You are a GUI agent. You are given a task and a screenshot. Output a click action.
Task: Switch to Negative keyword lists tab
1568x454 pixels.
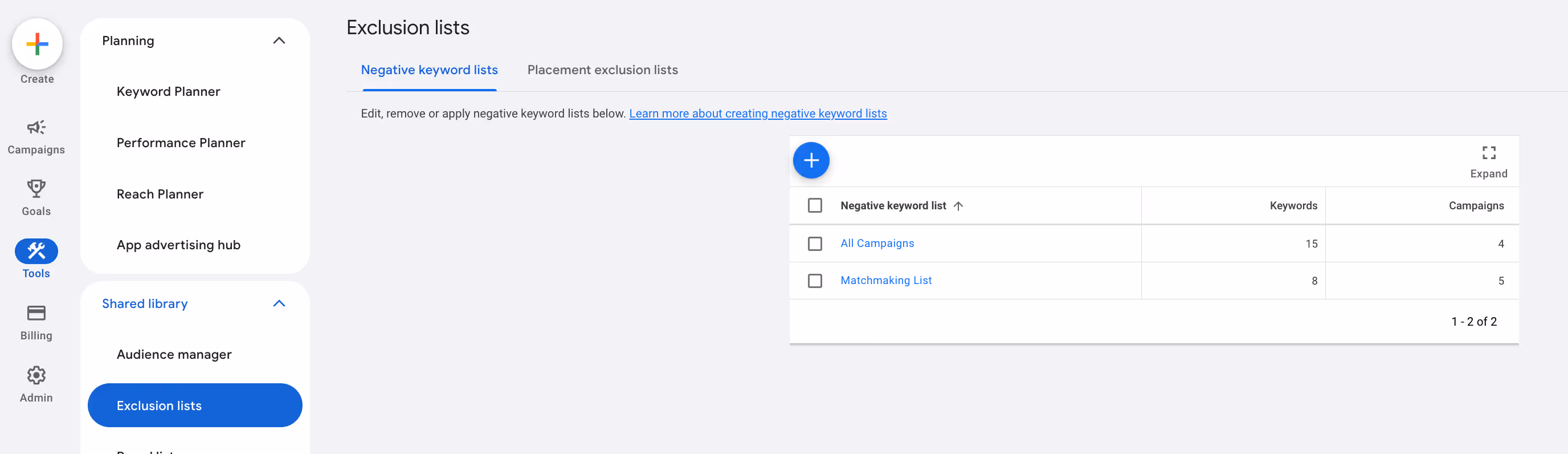(429, 70)
